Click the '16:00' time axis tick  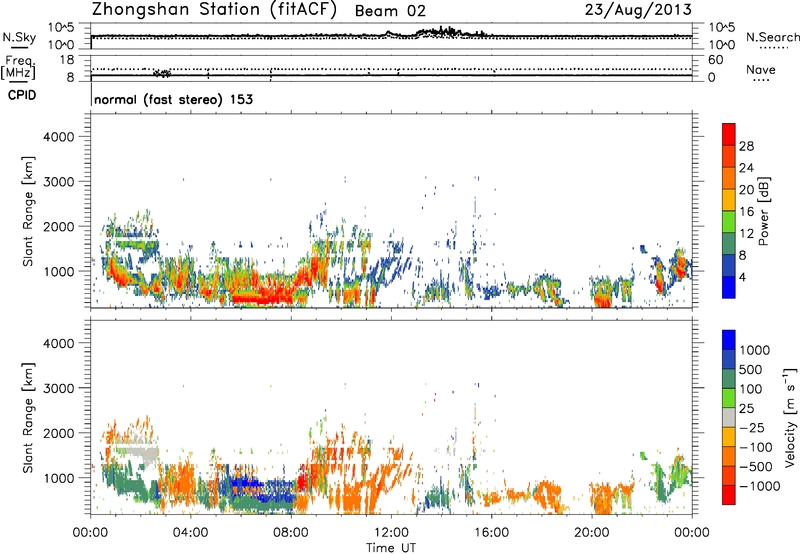click(x=491, y=533)
